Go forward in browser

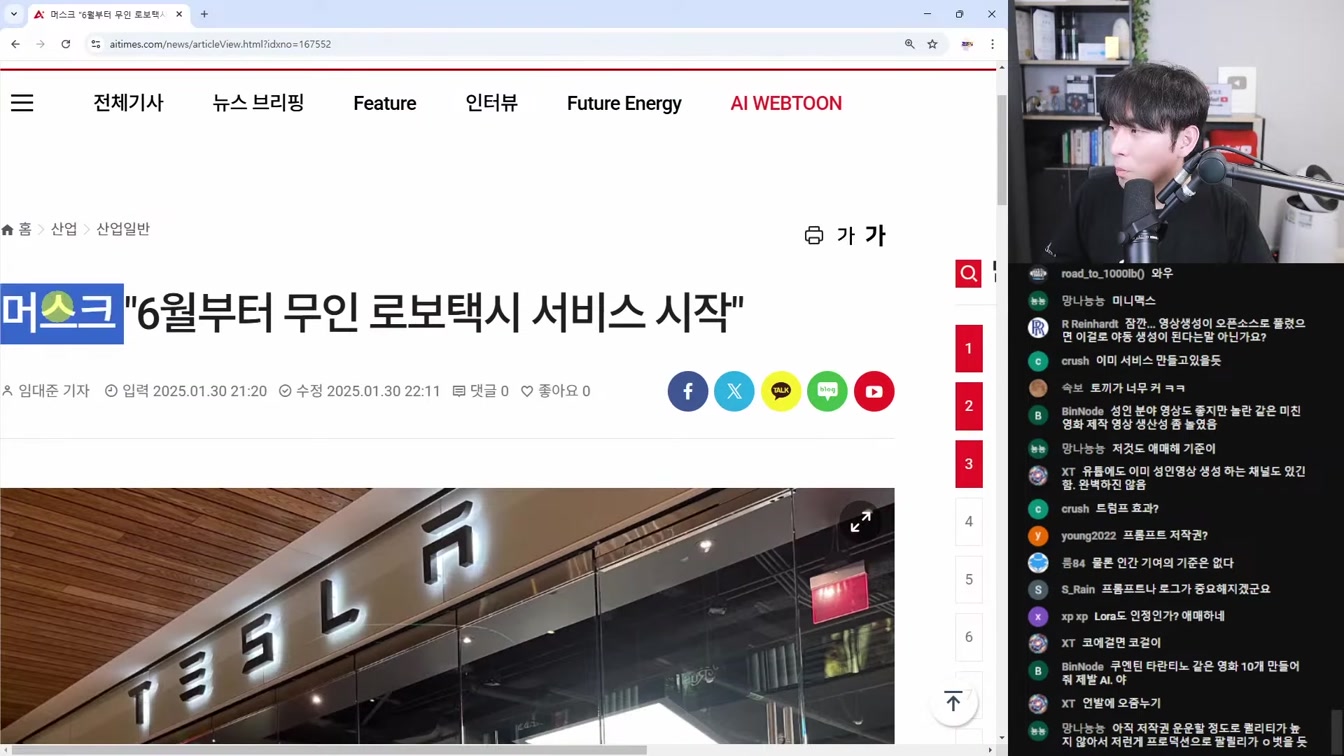(x=40, y=44)
